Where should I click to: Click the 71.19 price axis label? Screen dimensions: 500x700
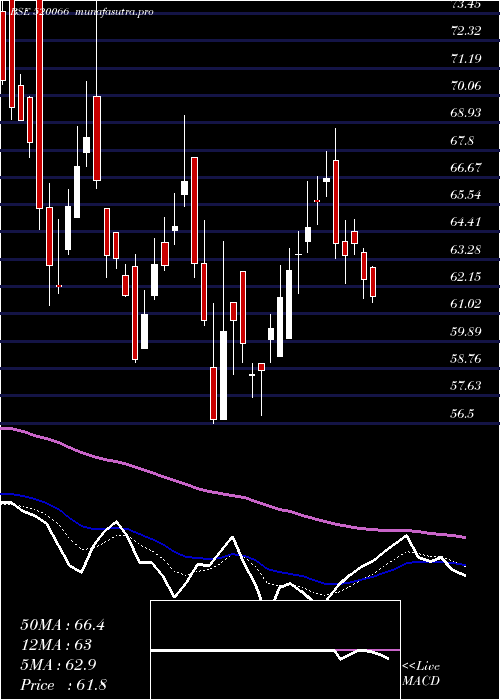point(467,58)
